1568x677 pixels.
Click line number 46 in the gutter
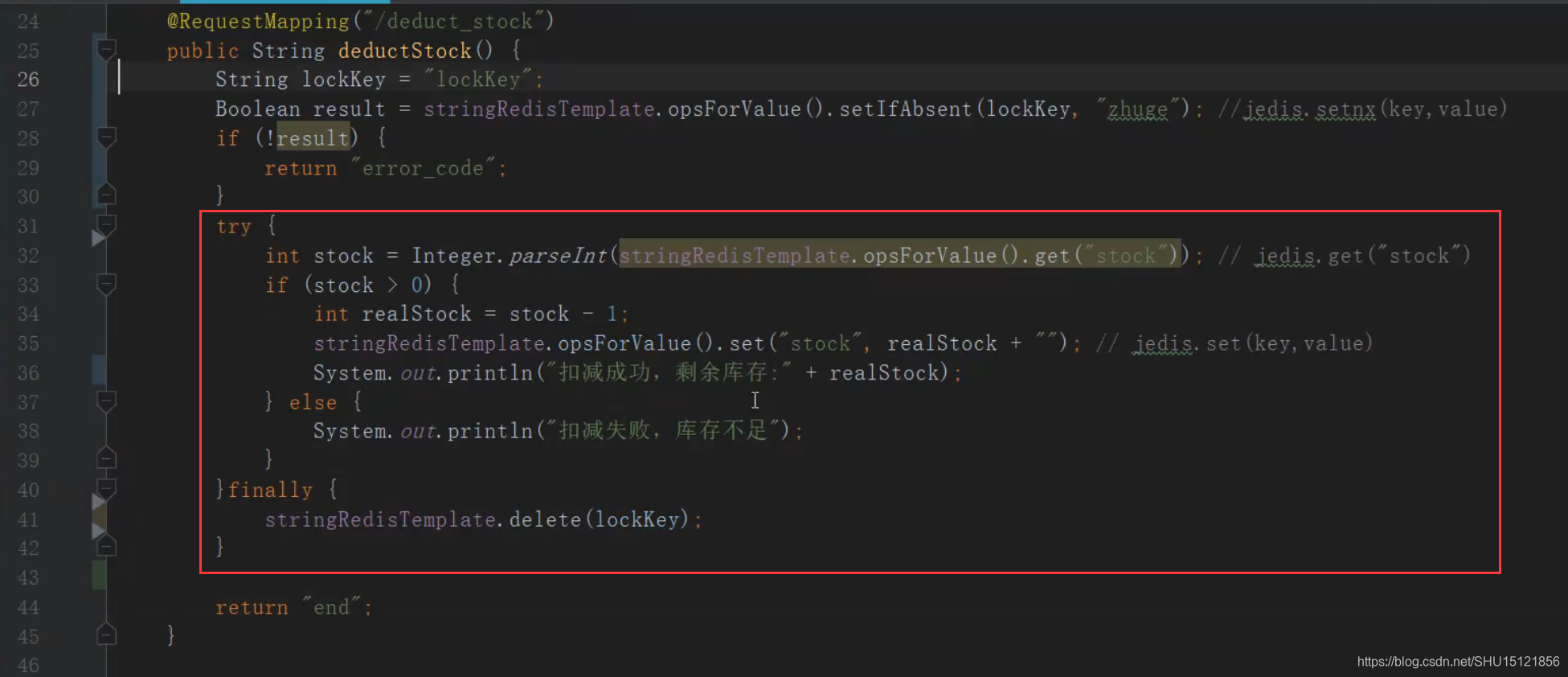tap(28, 666)
